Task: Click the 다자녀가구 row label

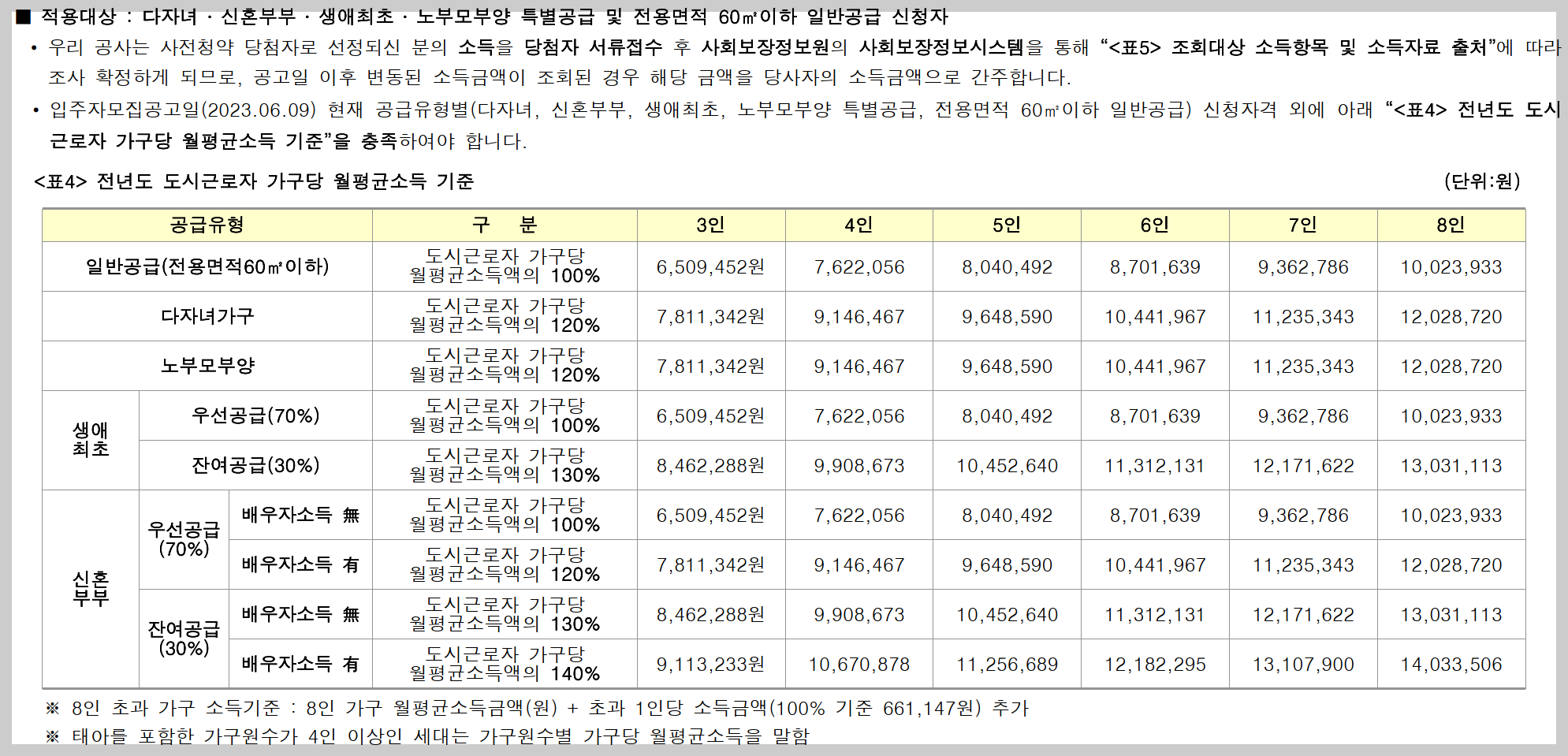Action: point(207,316)
